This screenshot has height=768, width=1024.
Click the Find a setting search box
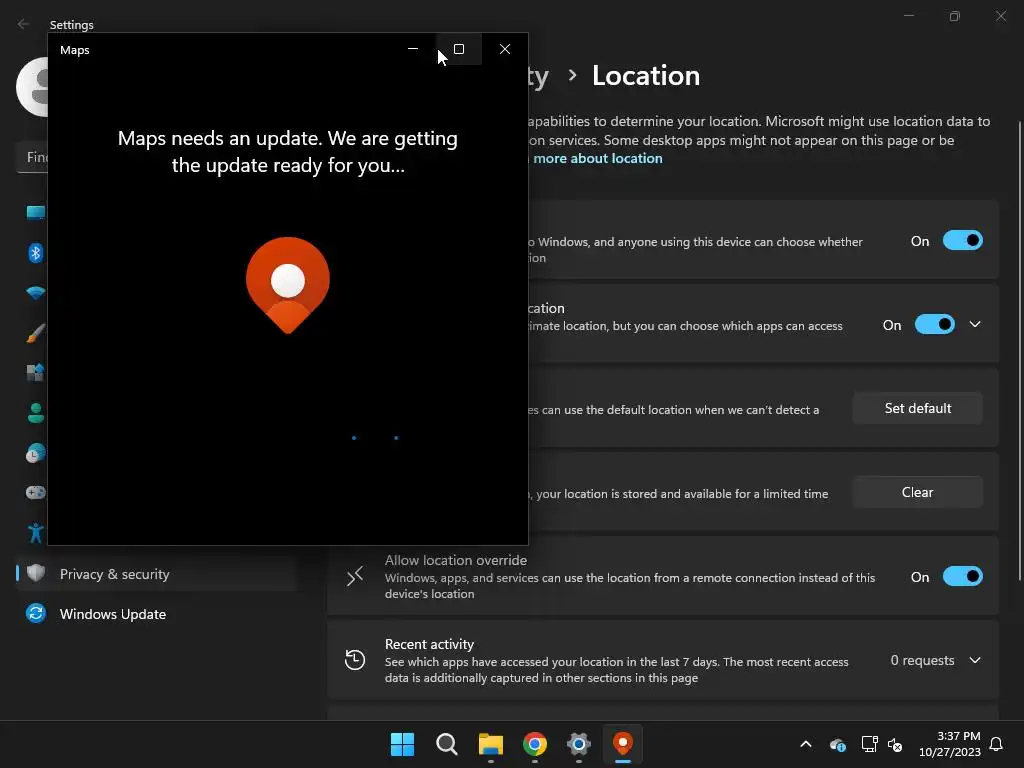(x=32, y=157)
